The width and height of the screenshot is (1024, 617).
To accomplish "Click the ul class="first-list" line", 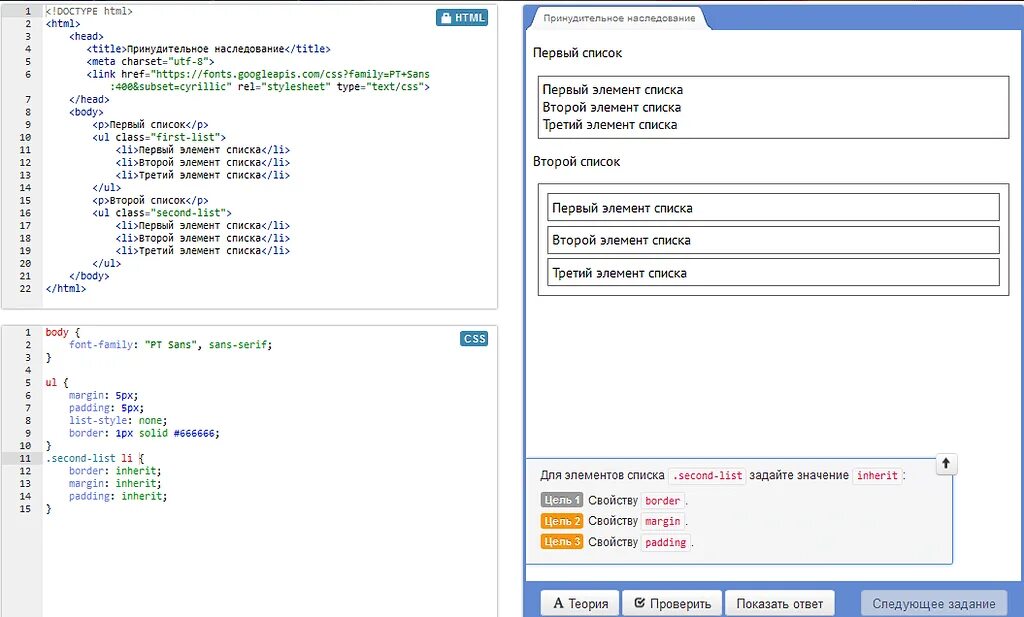I will click(x=159, y=137).
